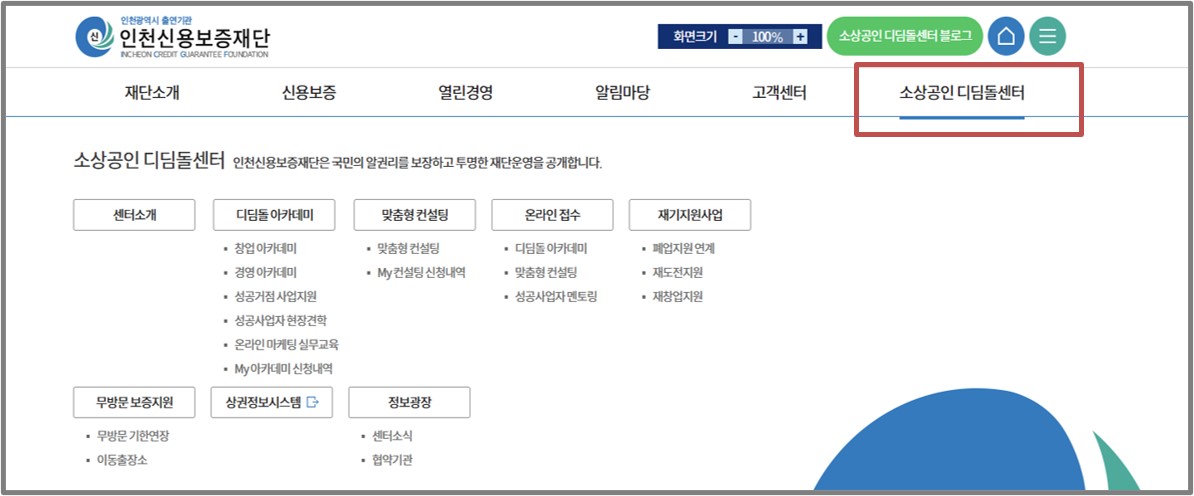Open the 재단소개 menu
1194x496 pixels.
(x=152, y=94)
